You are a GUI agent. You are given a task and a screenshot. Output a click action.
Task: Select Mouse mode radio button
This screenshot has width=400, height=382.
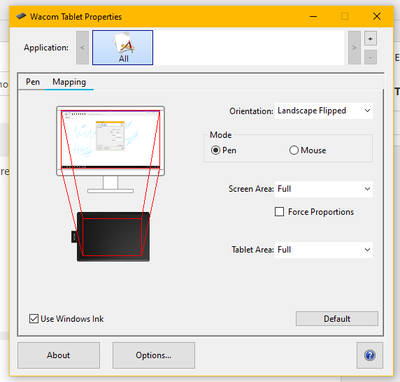(294, 150)
